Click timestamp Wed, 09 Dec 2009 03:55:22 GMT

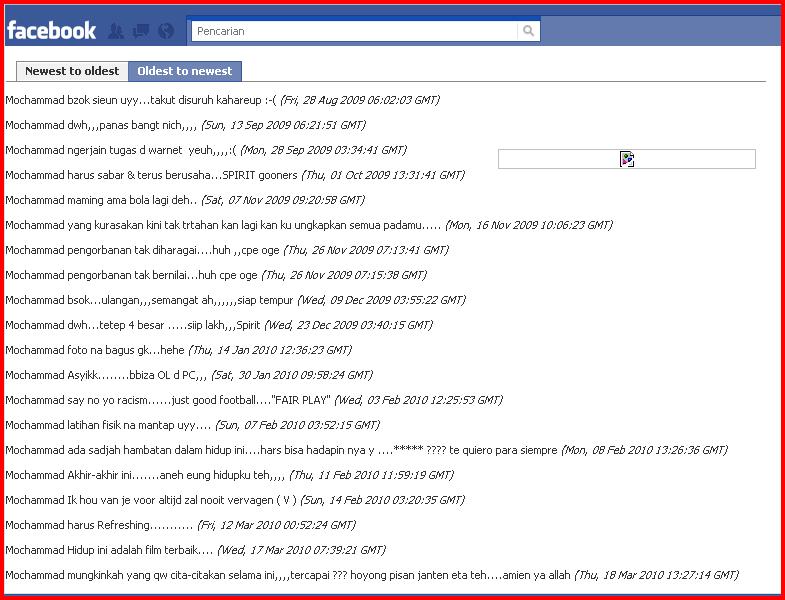(381, 300)
